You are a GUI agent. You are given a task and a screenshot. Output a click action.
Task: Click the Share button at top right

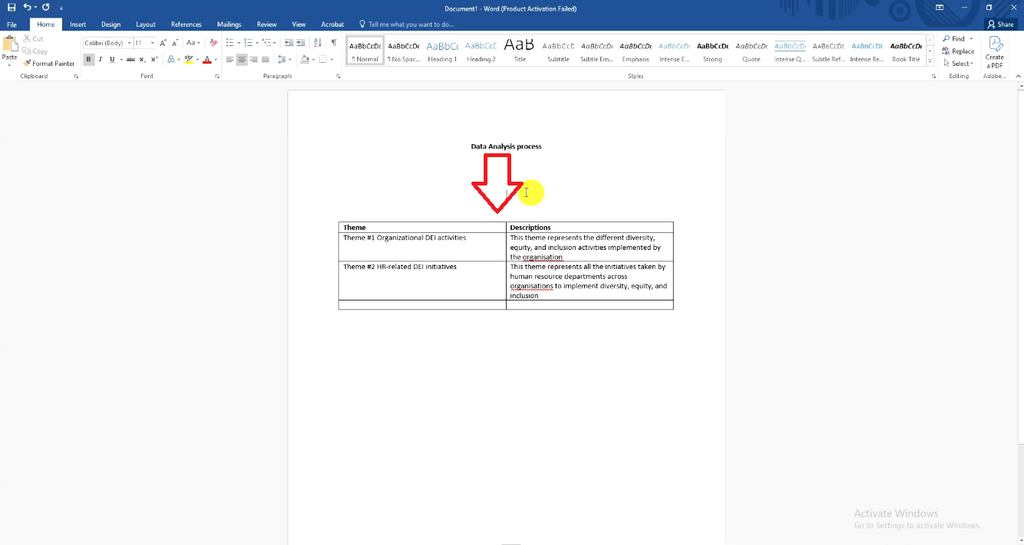[1001, 24]
